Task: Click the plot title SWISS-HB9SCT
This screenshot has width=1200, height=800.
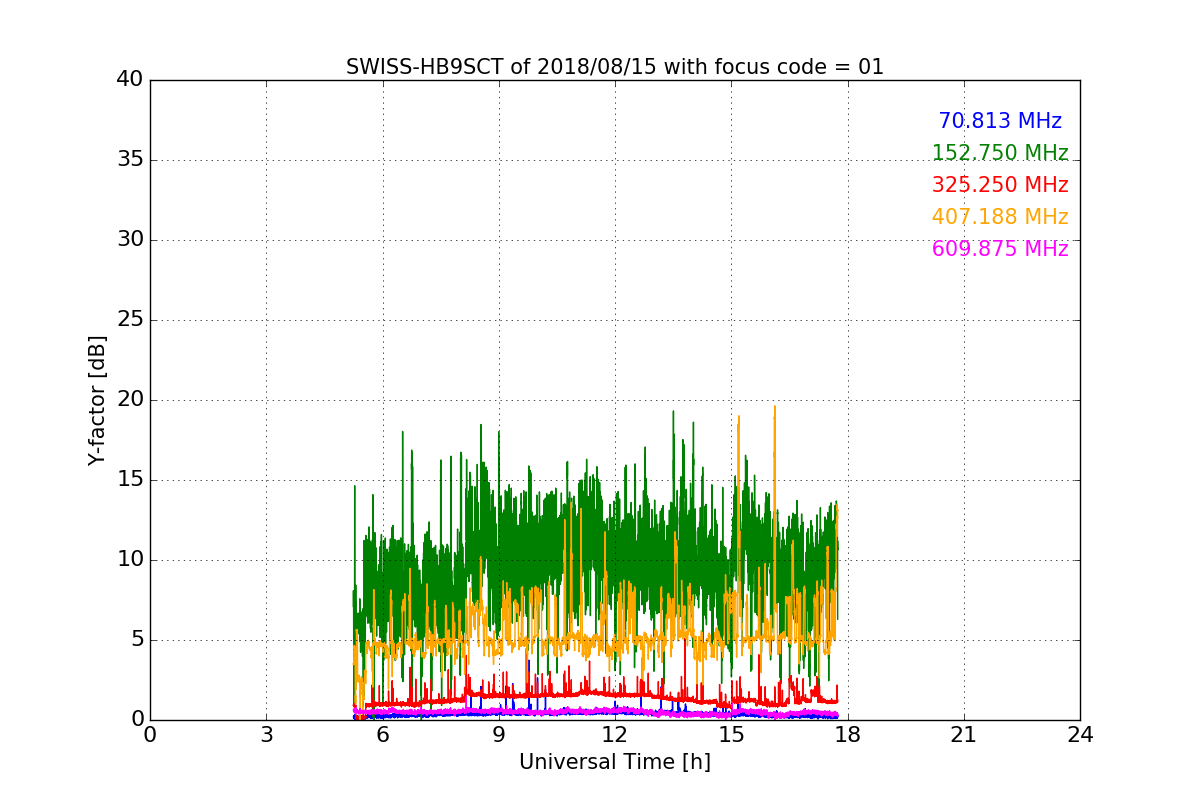Action: (614, 67)
